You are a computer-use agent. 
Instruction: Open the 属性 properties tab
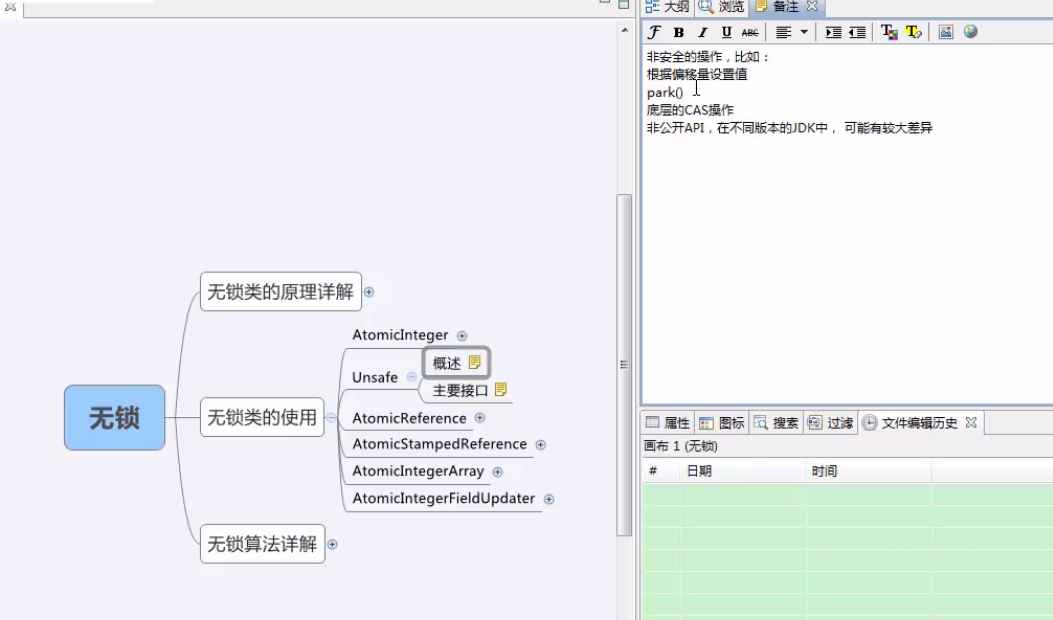click(668, 423)
